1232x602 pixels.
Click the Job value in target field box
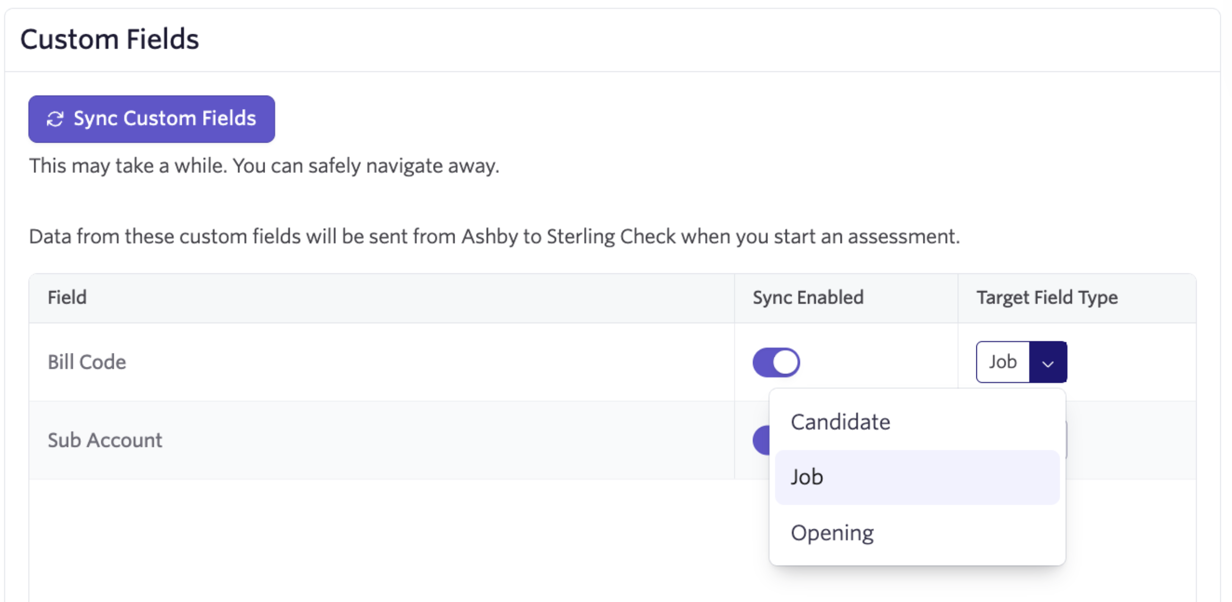click(1003, 362)
